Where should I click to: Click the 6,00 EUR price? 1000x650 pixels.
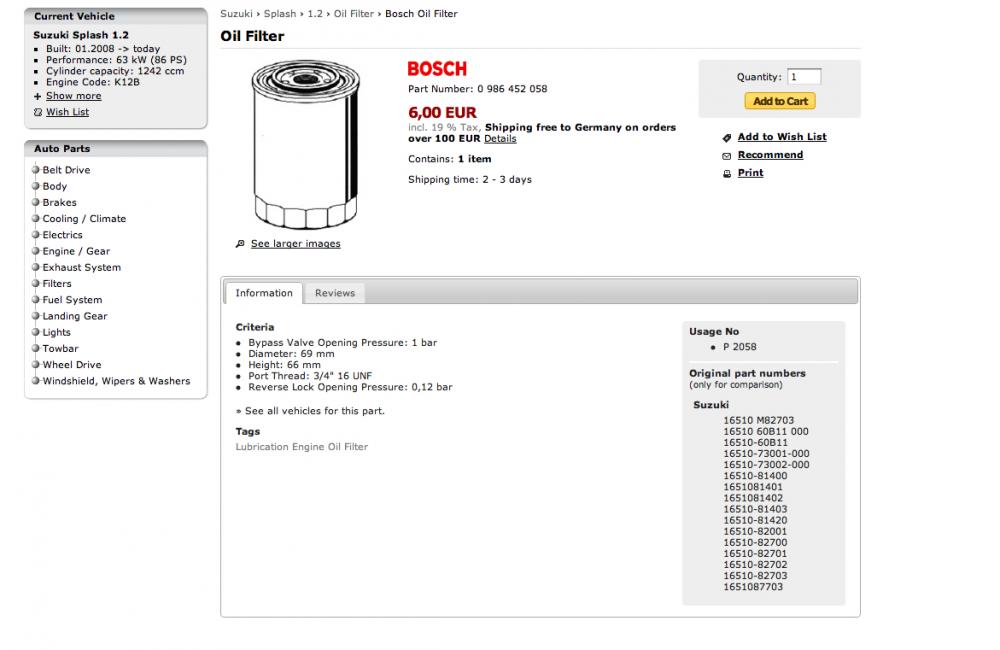click(443, 112)
